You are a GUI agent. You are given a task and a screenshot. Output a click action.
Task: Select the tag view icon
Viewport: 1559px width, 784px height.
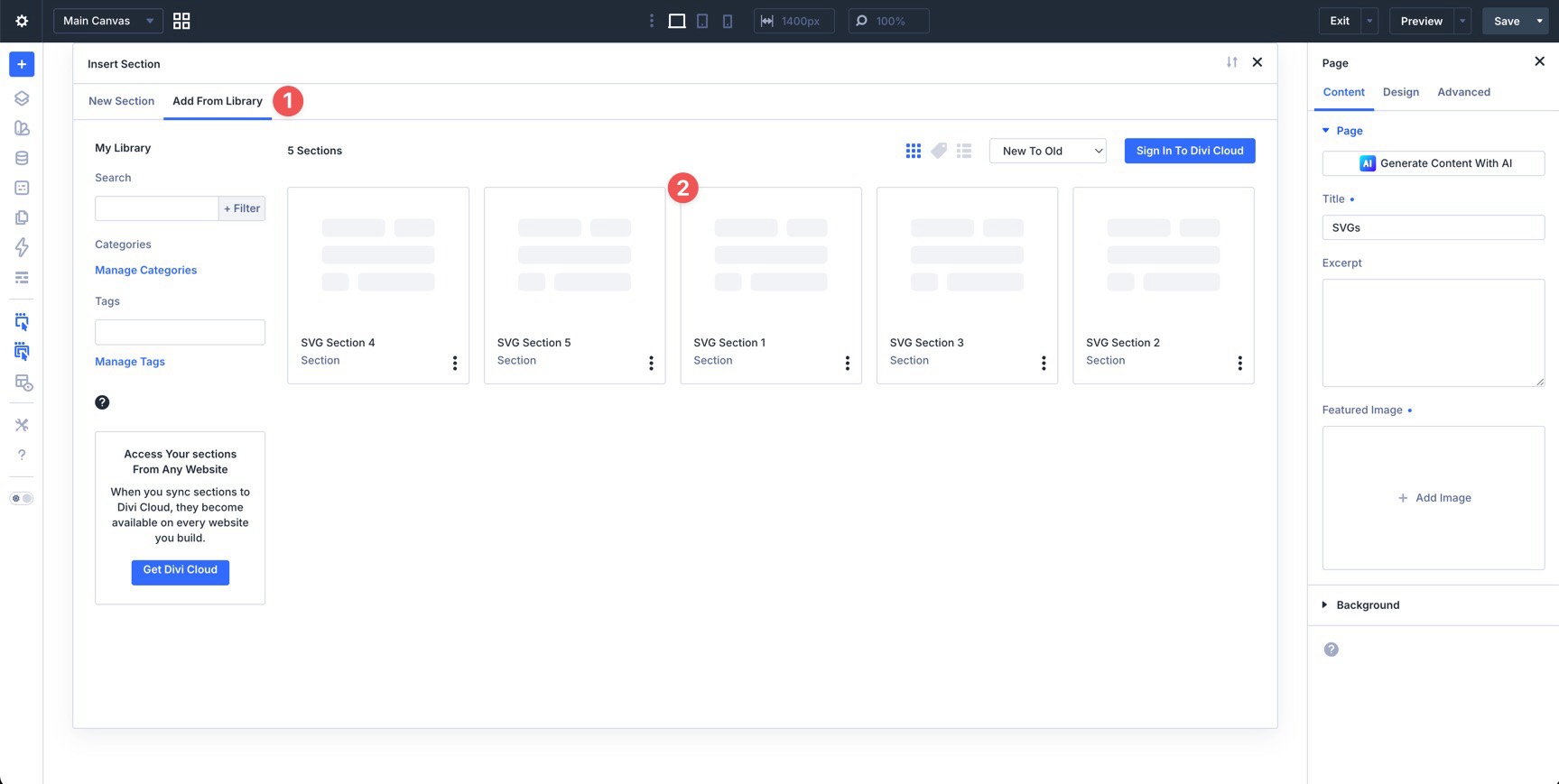[939, 151]
